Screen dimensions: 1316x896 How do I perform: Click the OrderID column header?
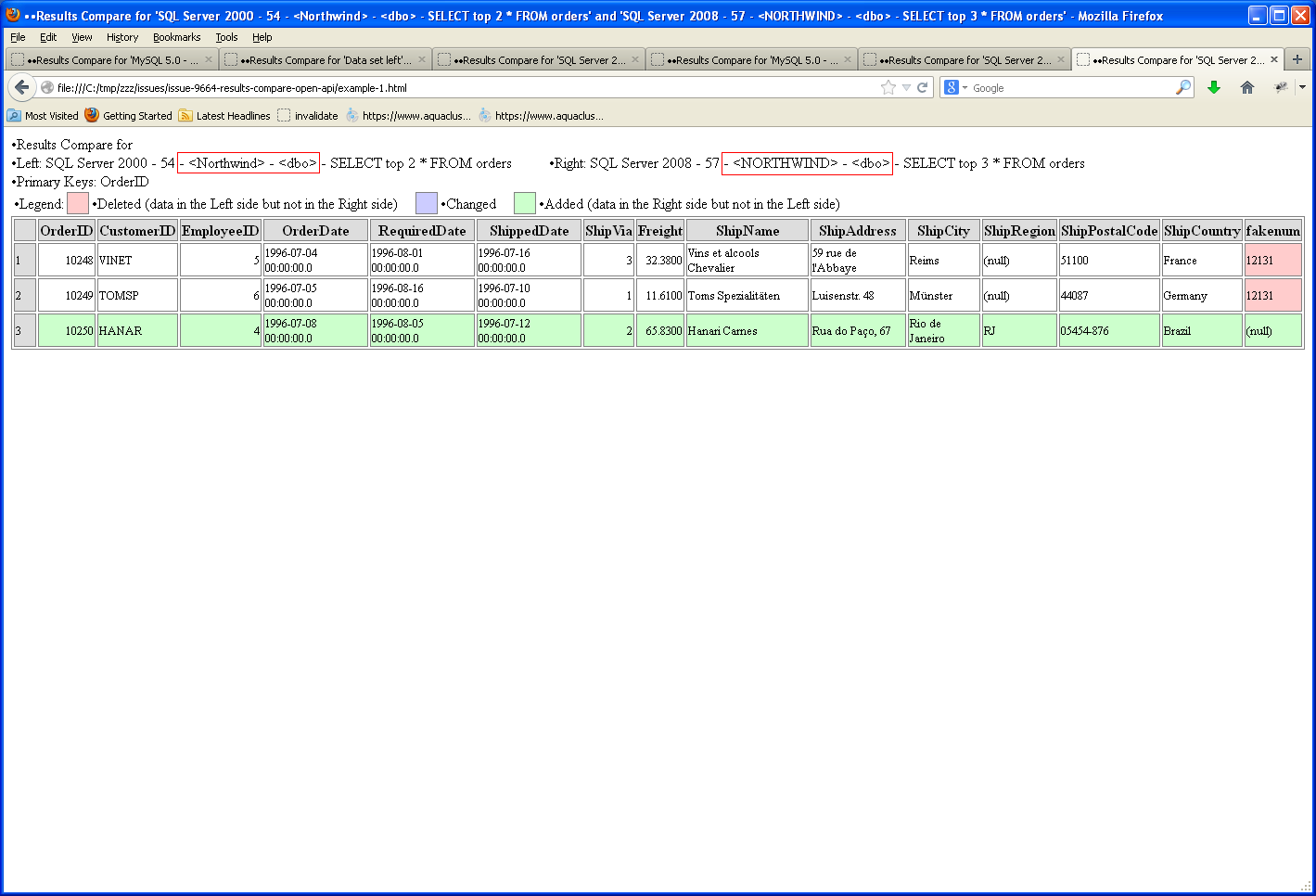pos(67,231)
